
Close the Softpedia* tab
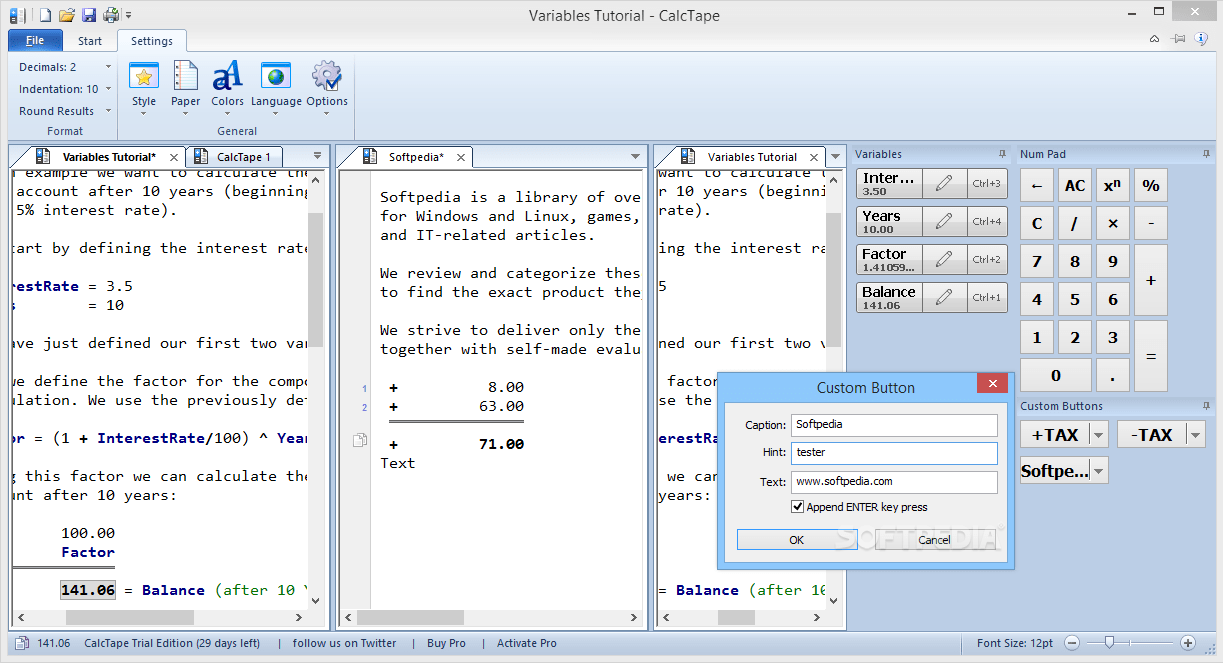point(461,157)
